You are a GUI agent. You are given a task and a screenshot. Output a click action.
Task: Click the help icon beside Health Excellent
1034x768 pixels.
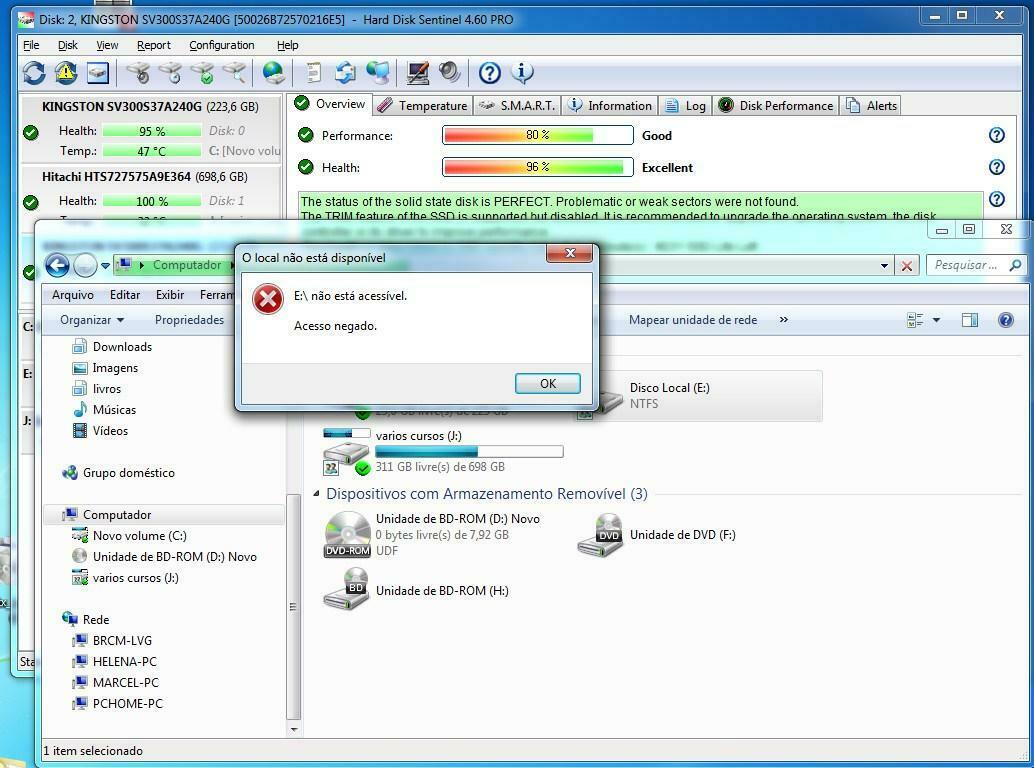click(x=996, y=167)
